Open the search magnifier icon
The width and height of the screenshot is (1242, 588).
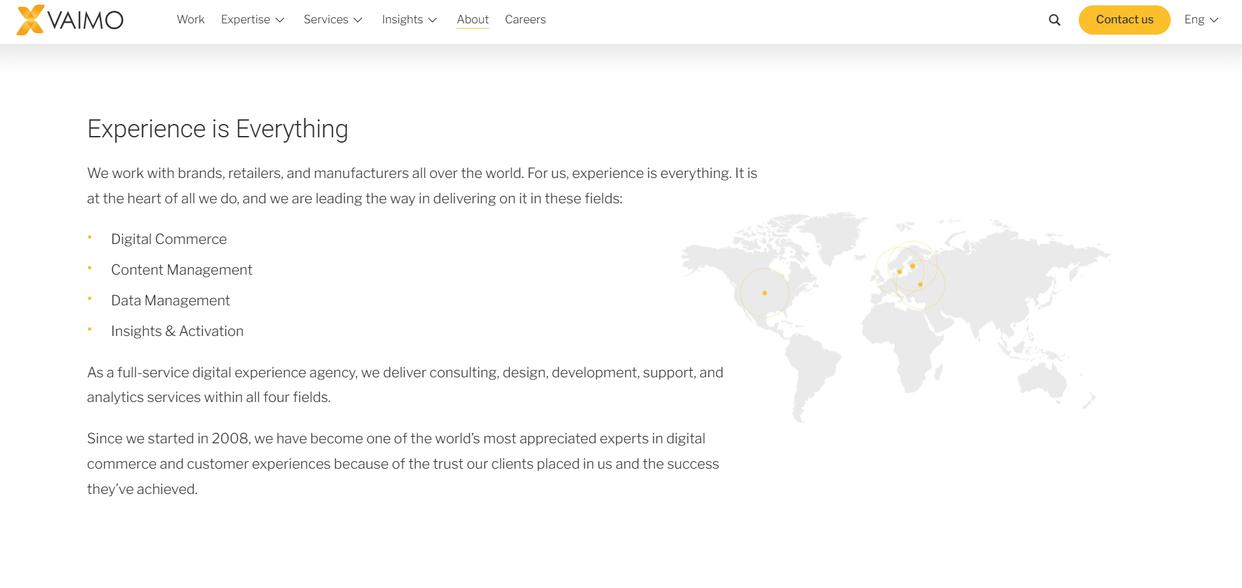point(1054,20)
